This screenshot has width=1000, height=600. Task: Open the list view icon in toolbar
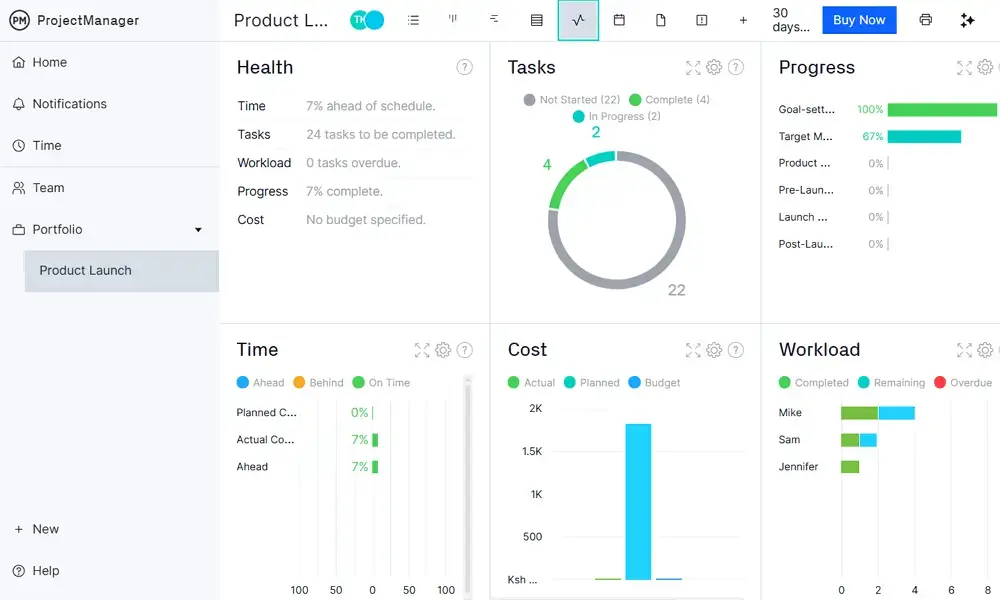coord(414,20)
